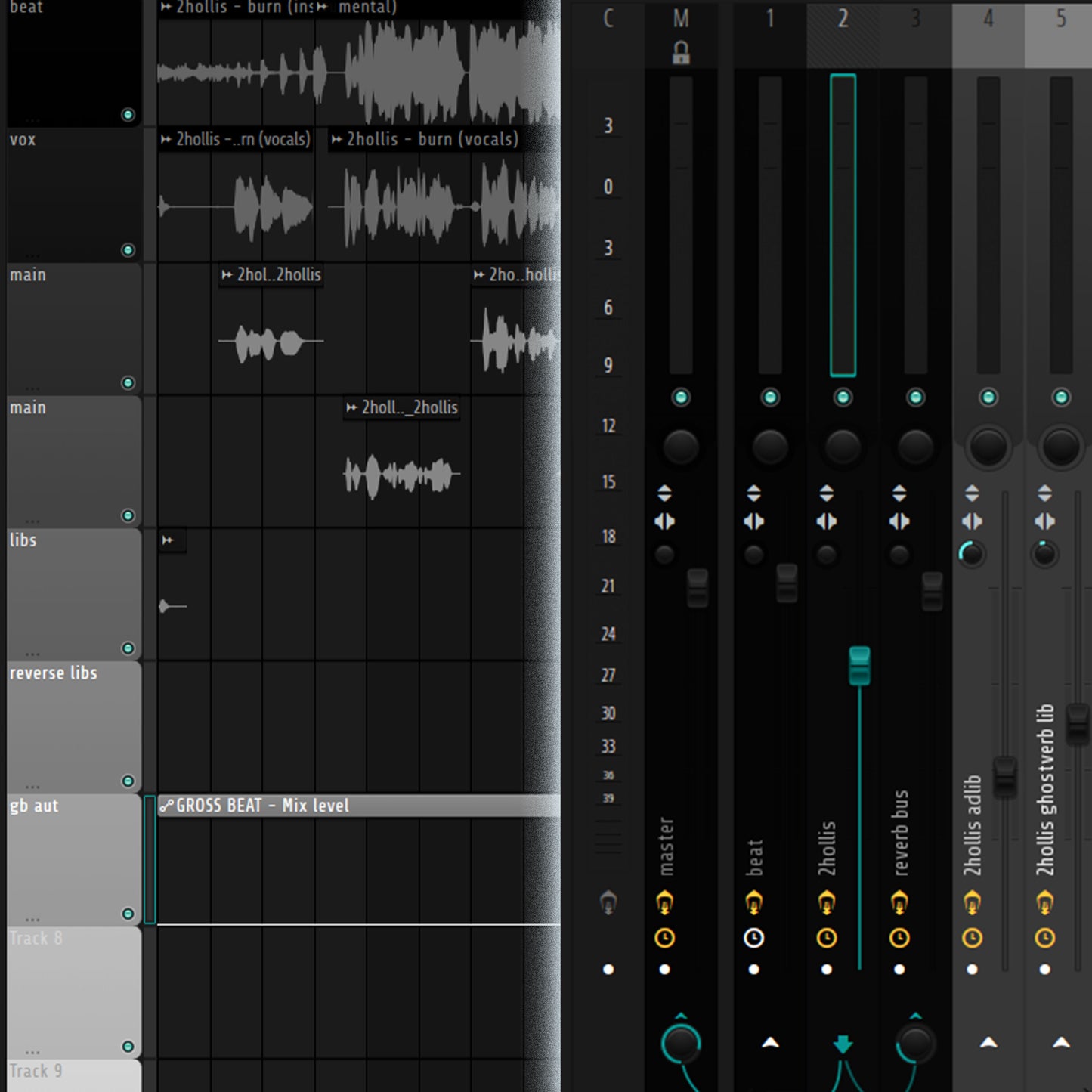Select the vox playlist track header
The height and width of the screenshot is (1092, 1092).
point(74,196)
